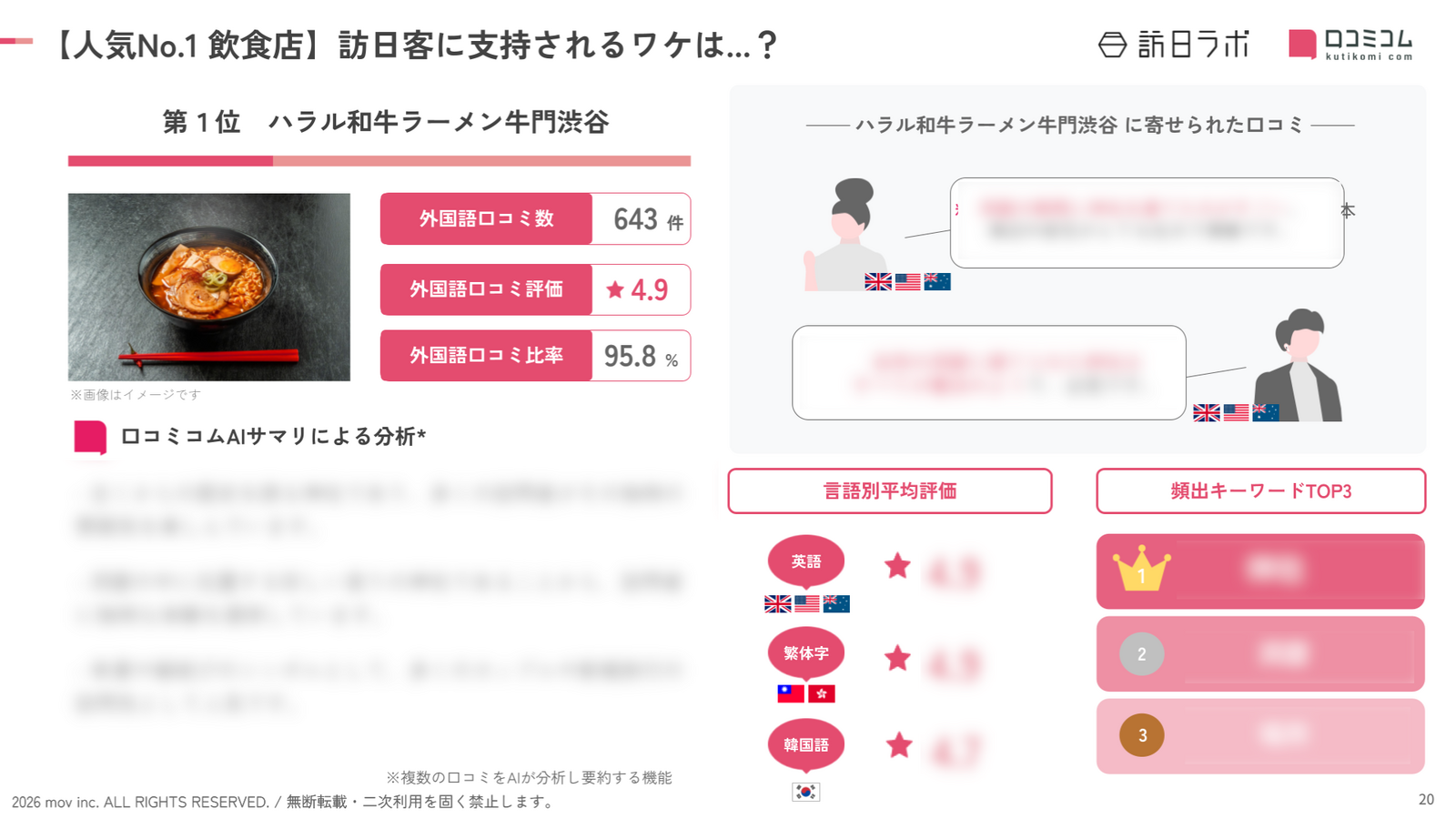Screen dimensions: 1456x819
Task: Click the 訪日ラボ logo
Action: tap(1173, 44)
